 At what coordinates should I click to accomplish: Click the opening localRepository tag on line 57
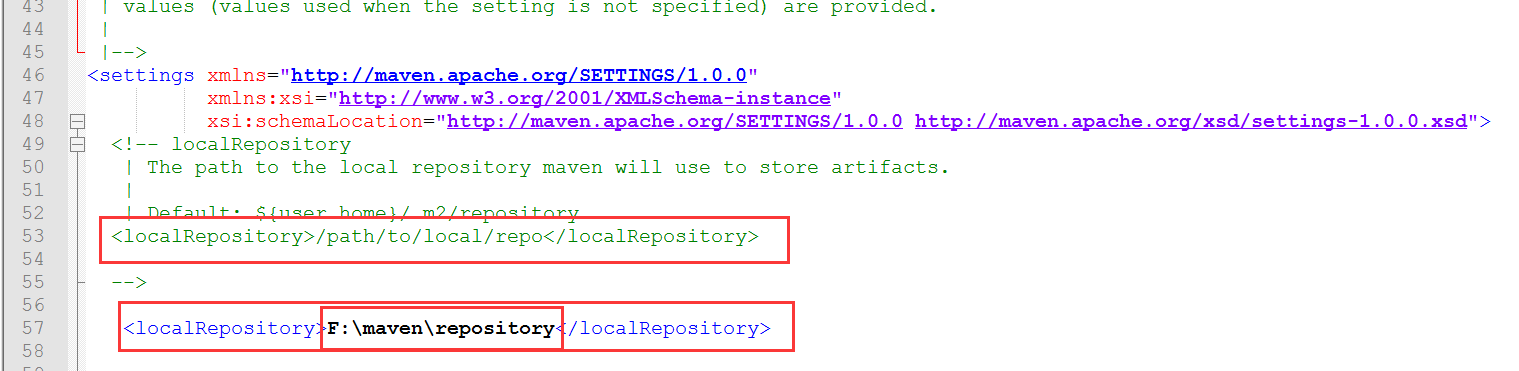[225, 328]
